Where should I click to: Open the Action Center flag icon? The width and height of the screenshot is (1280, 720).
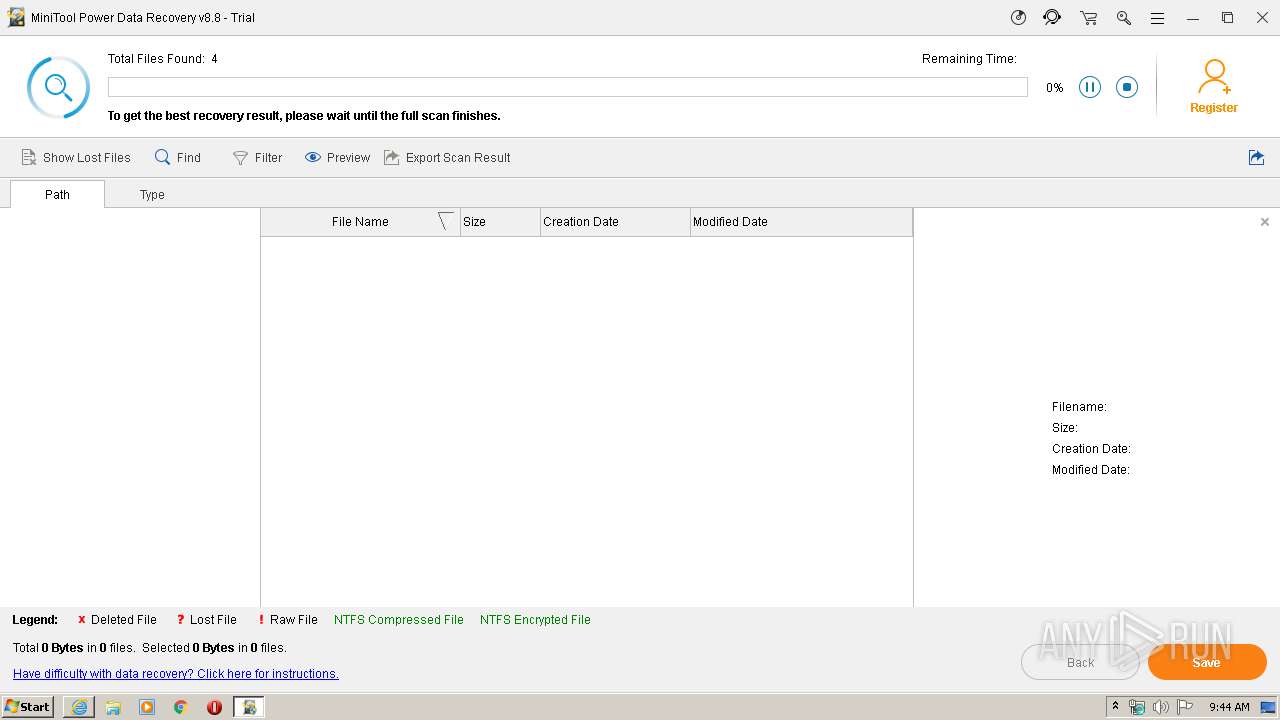pos(1185,707)
